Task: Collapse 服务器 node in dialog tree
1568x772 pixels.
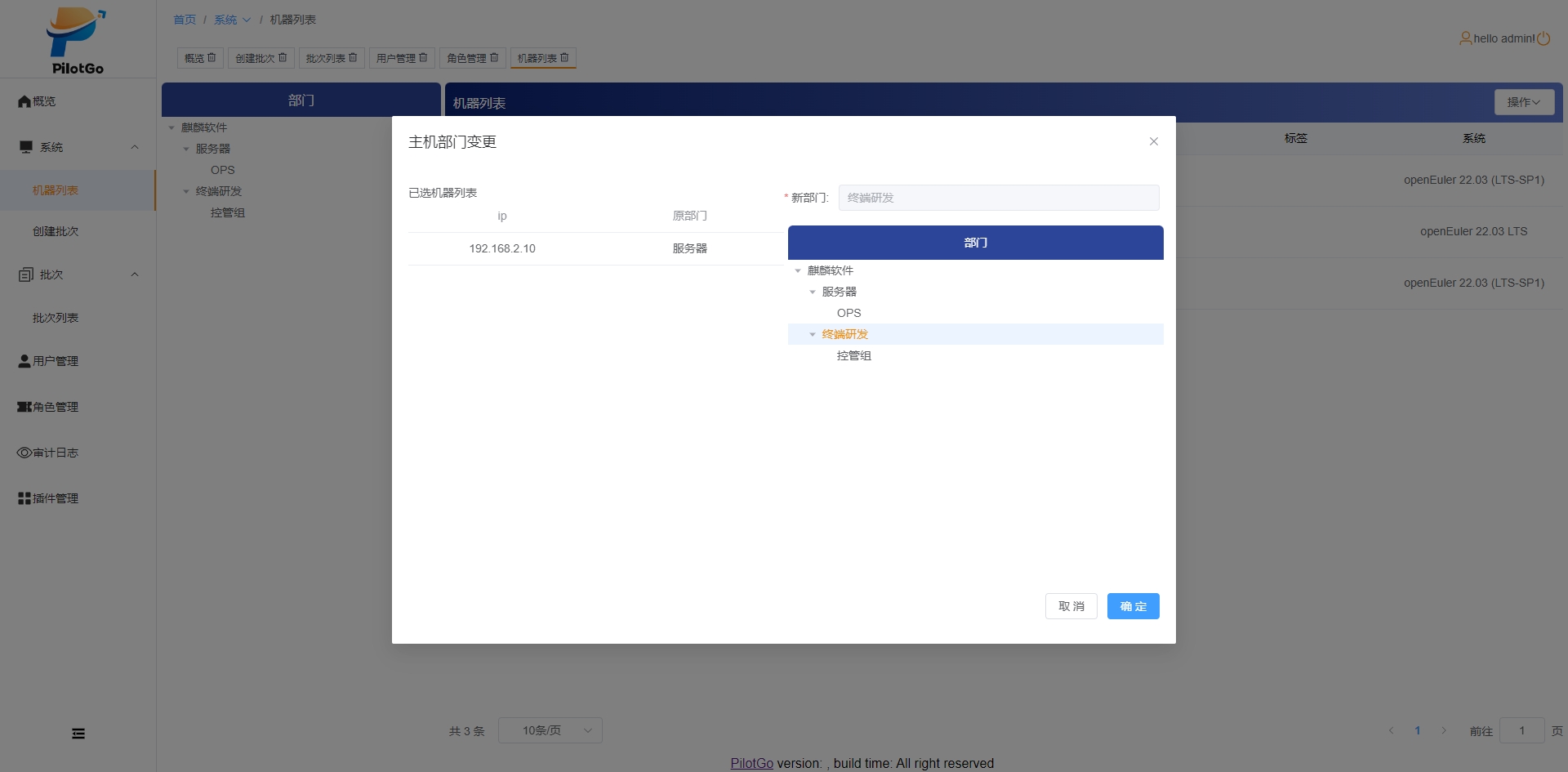Action: pos(813,292)
